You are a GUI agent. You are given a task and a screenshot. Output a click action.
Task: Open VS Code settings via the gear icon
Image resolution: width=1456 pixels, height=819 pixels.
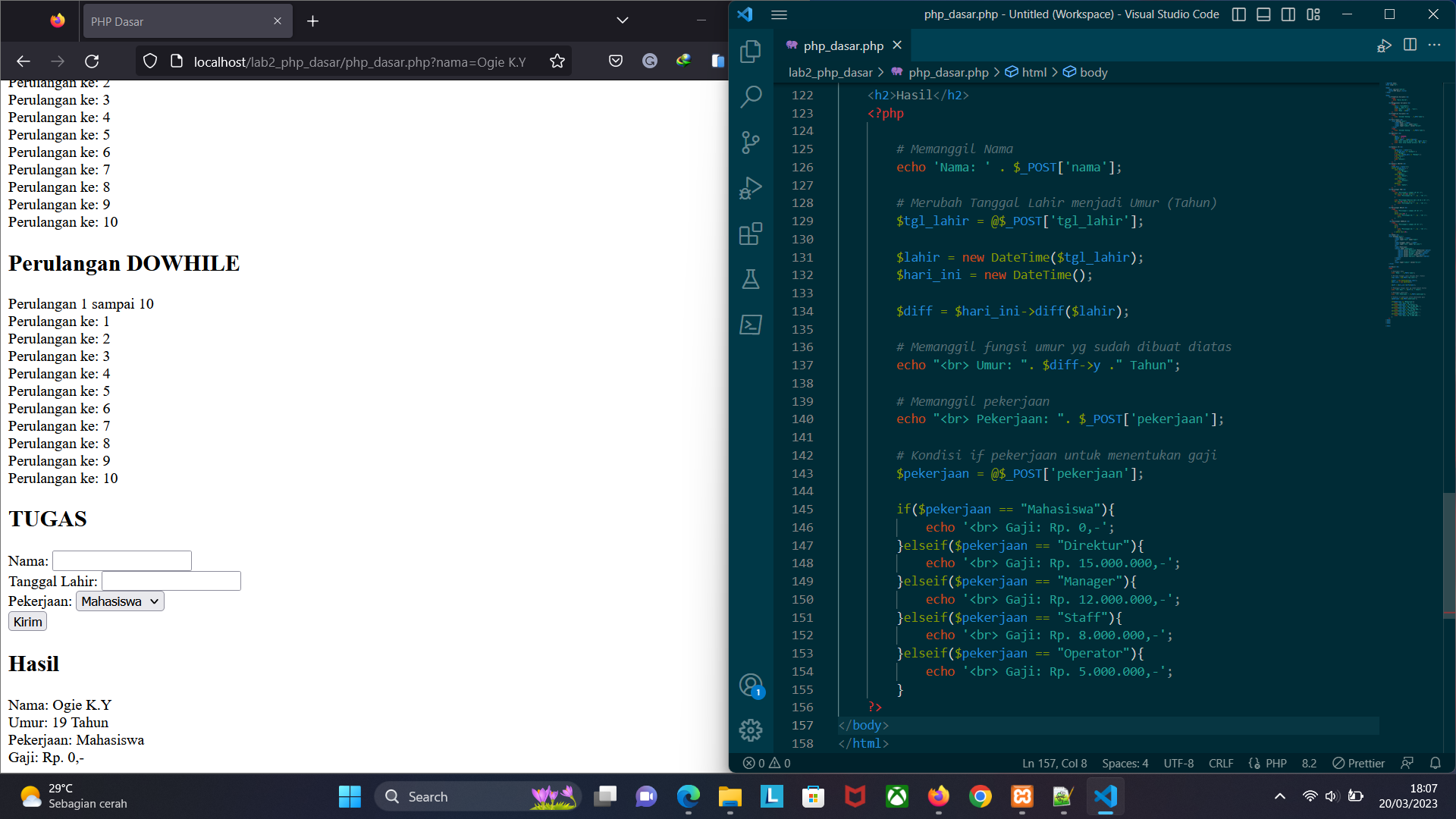(x=750, y=730)
